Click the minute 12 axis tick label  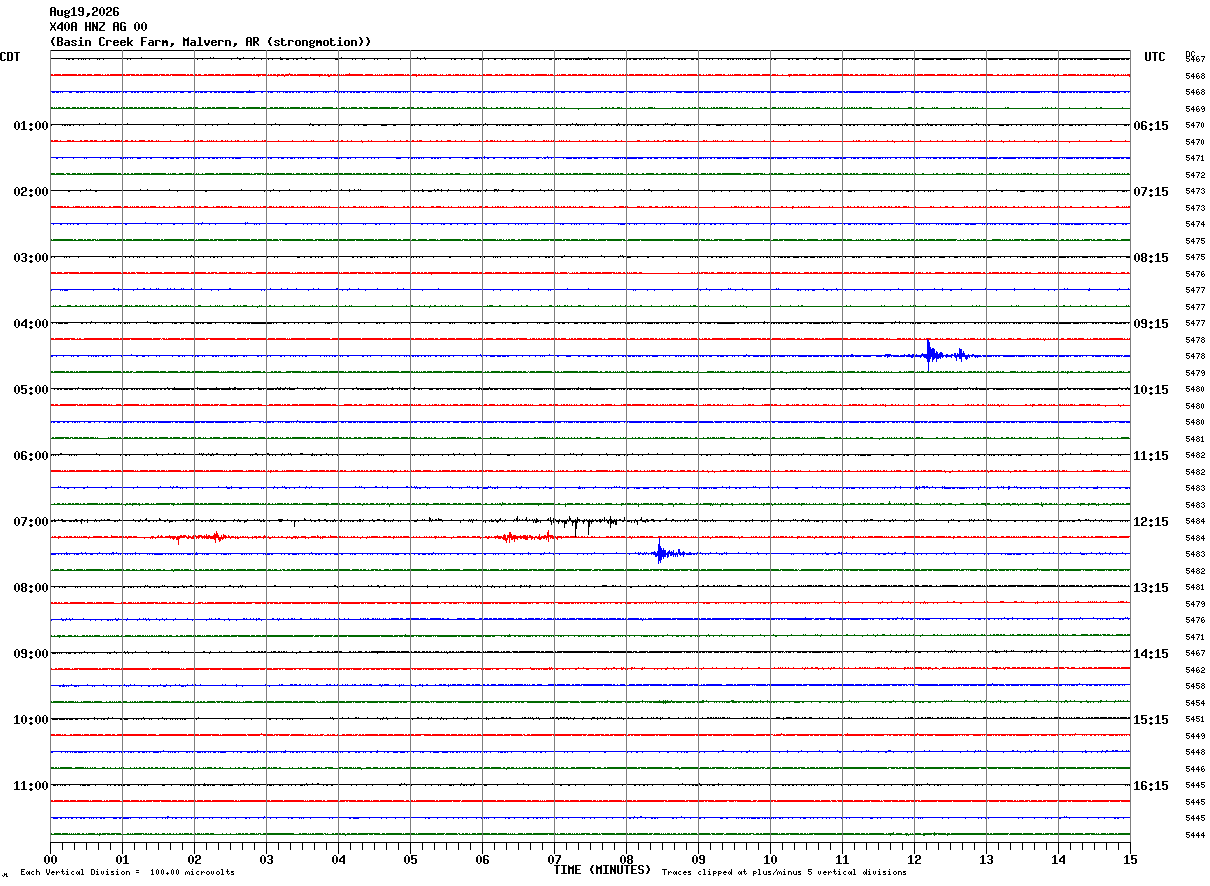[914, 859]
